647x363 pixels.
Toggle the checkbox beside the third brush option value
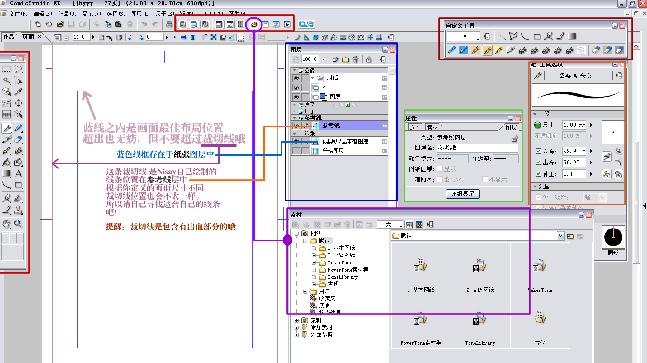click(x=538, y=151)
